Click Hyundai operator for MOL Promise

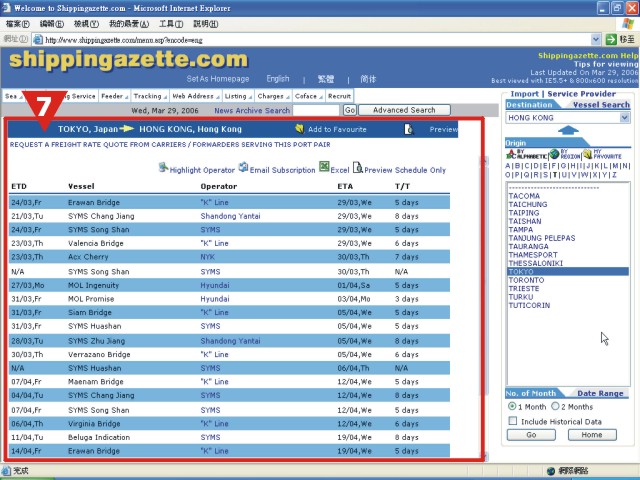click(x=215, y=299)
